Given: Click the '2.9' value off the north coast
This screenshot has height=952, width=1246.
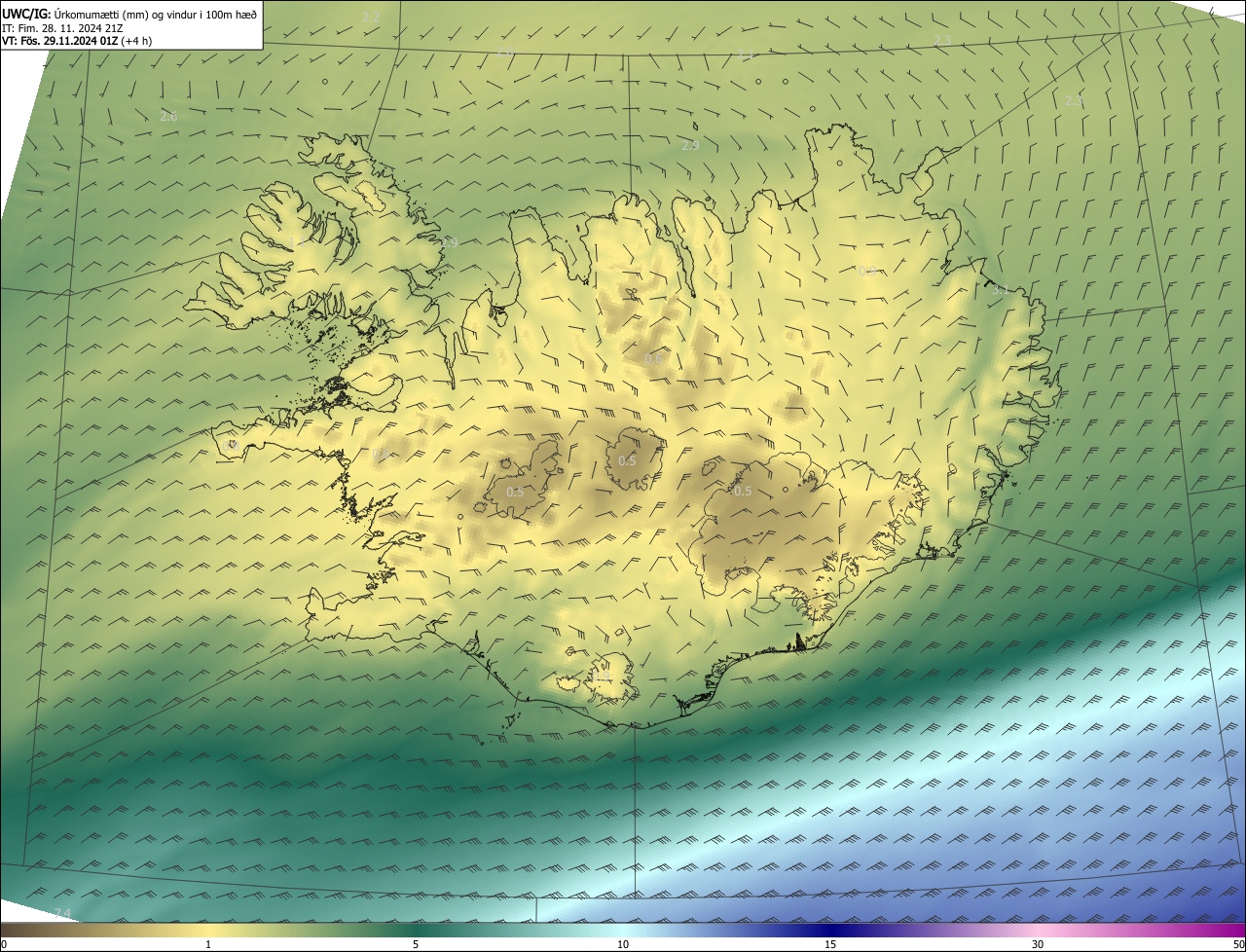Looking at the screenshot, I should click(690, 145).
